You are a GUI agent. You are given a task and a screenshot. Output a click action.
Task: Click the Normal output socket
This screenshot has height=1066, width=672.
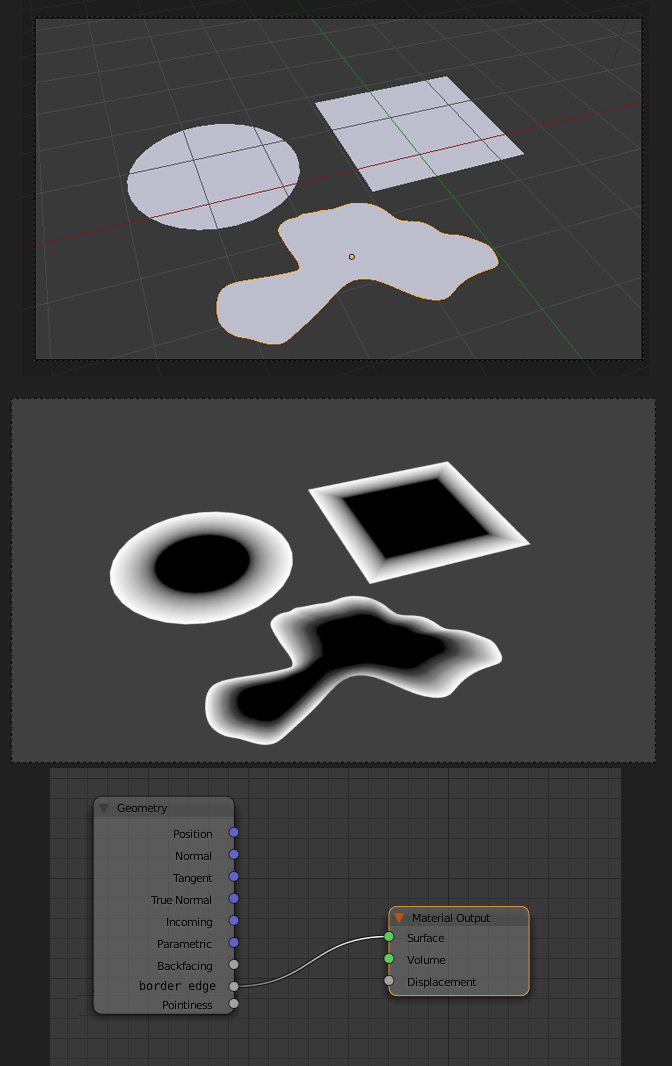point(233,855)
